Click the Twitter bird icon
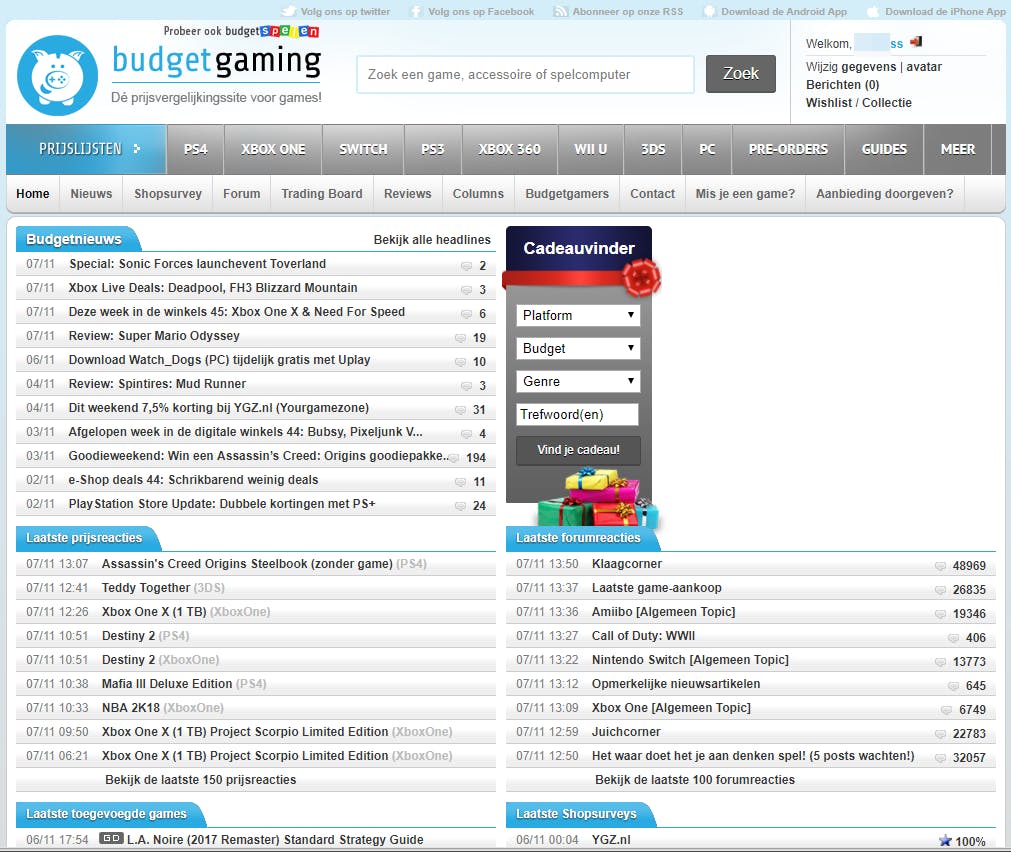Screen dimensions: 1011x852 pos(290,11)
